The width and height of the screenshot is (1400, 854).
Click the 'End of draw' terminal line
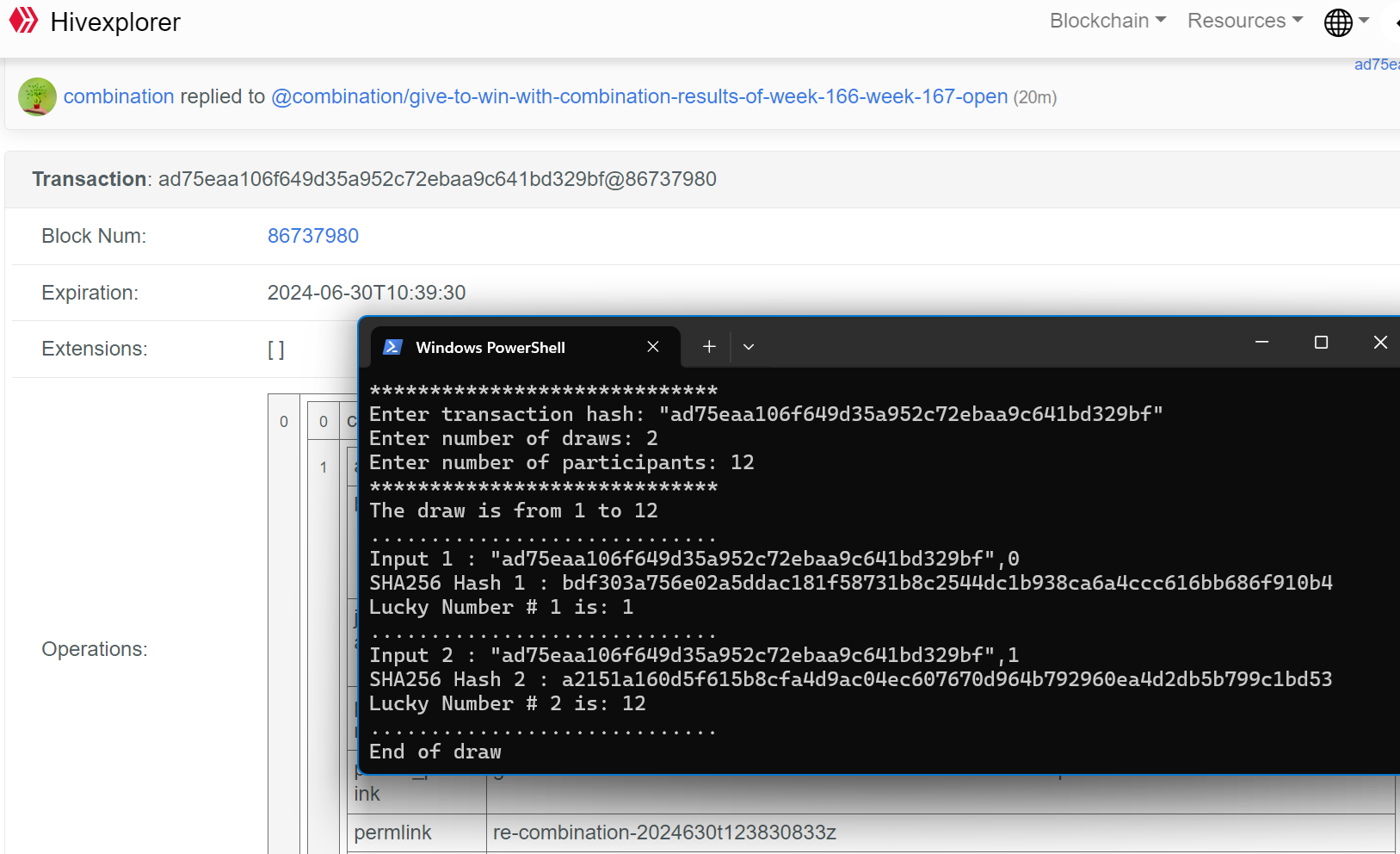click(x=435, y=752)
